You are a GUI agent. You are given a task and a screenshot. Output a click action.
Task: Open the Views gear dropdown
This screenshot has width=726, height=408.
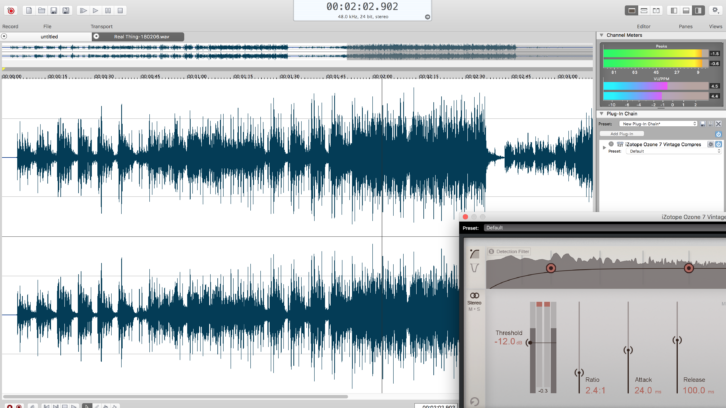coord(715,10)
